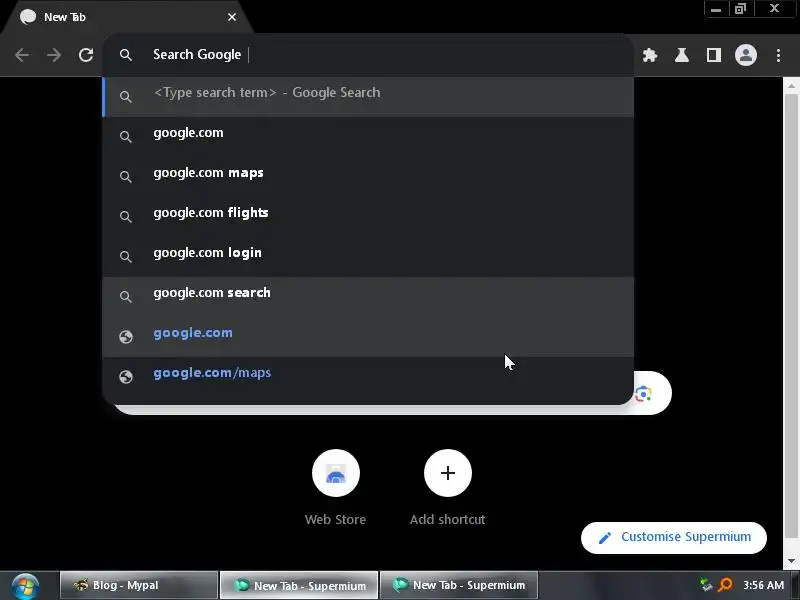Viewport: 800px width, 600px height.
Task: Open the Experiments flask icon
Action: [682, 55]
